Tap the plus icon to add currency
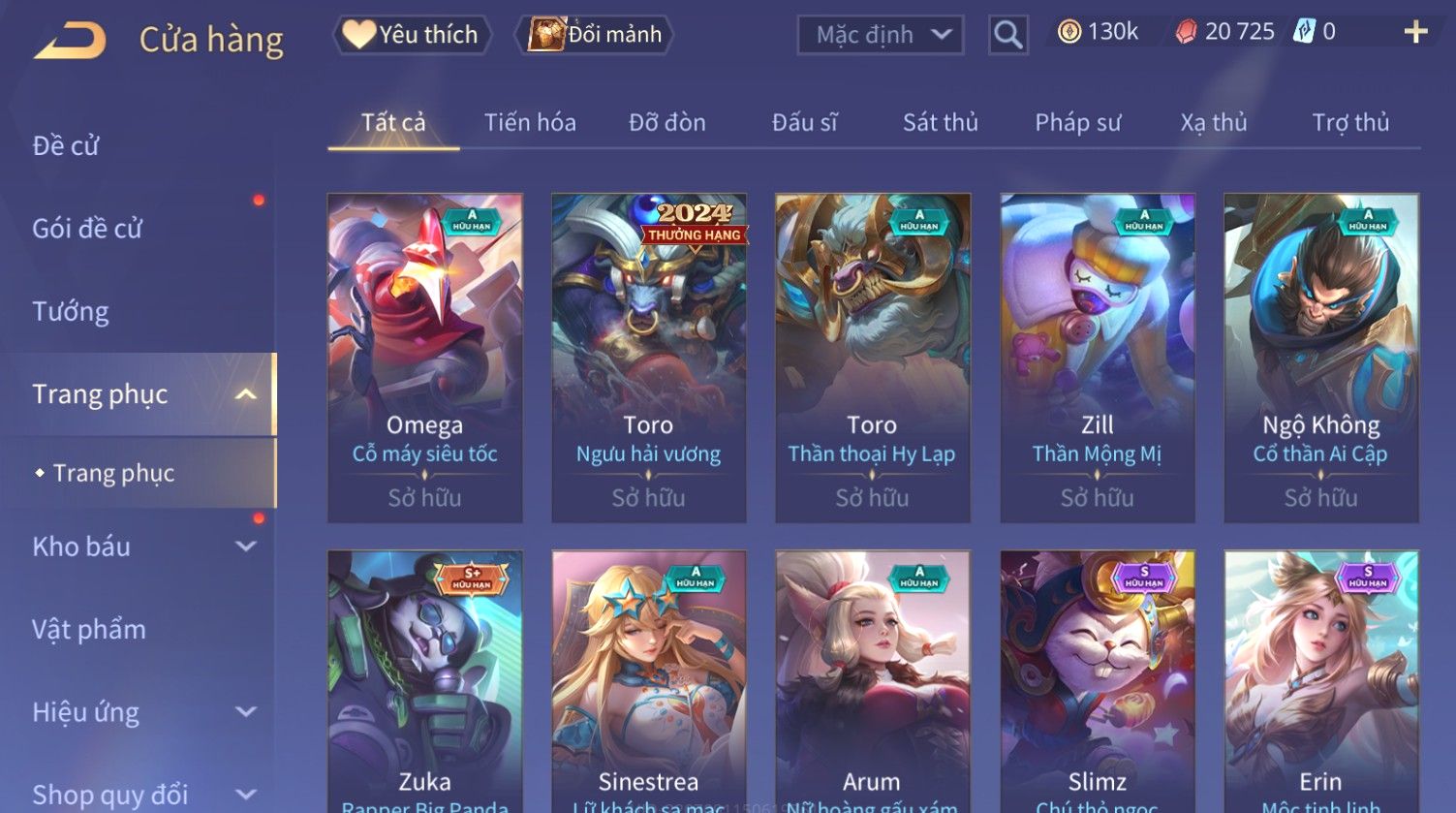This screenshot has width=1456, height=813. [1415, 32]
